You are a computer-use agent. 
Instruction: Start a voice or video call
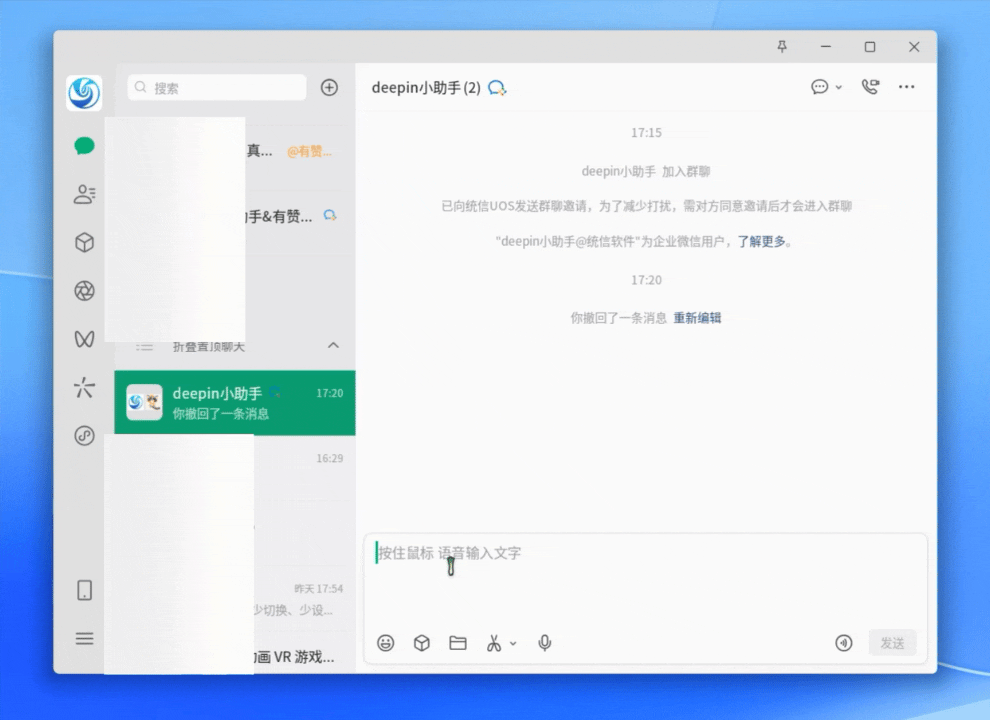click(x=871, y=87)
